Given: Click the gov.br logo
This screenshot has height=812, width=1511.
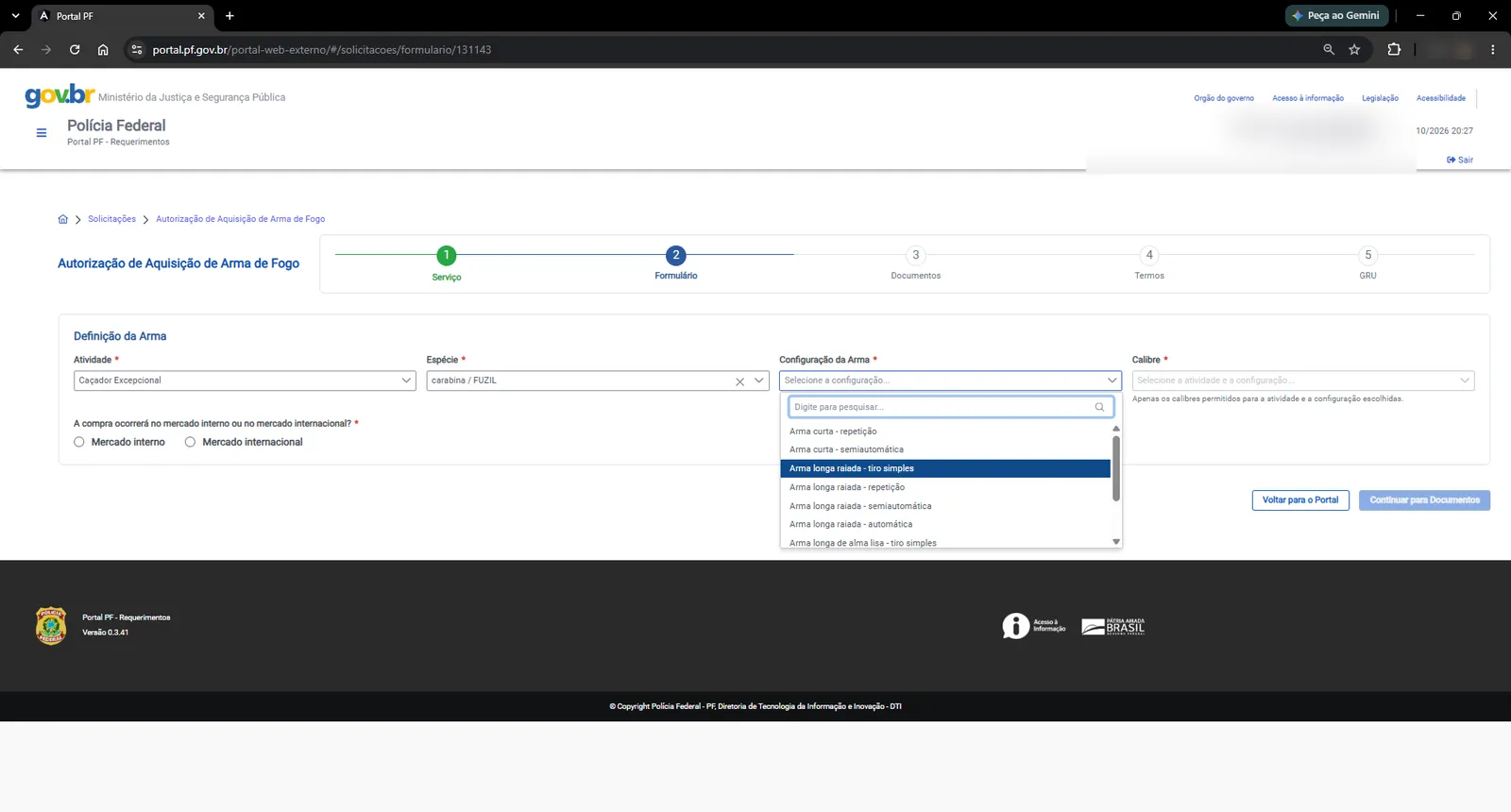Looking at the screenshot, I should tap(59, 94).
